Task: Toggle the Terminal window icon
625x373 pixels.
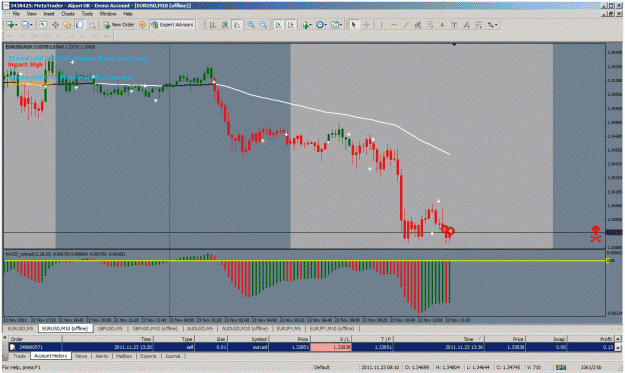Action: pos(79,25)
